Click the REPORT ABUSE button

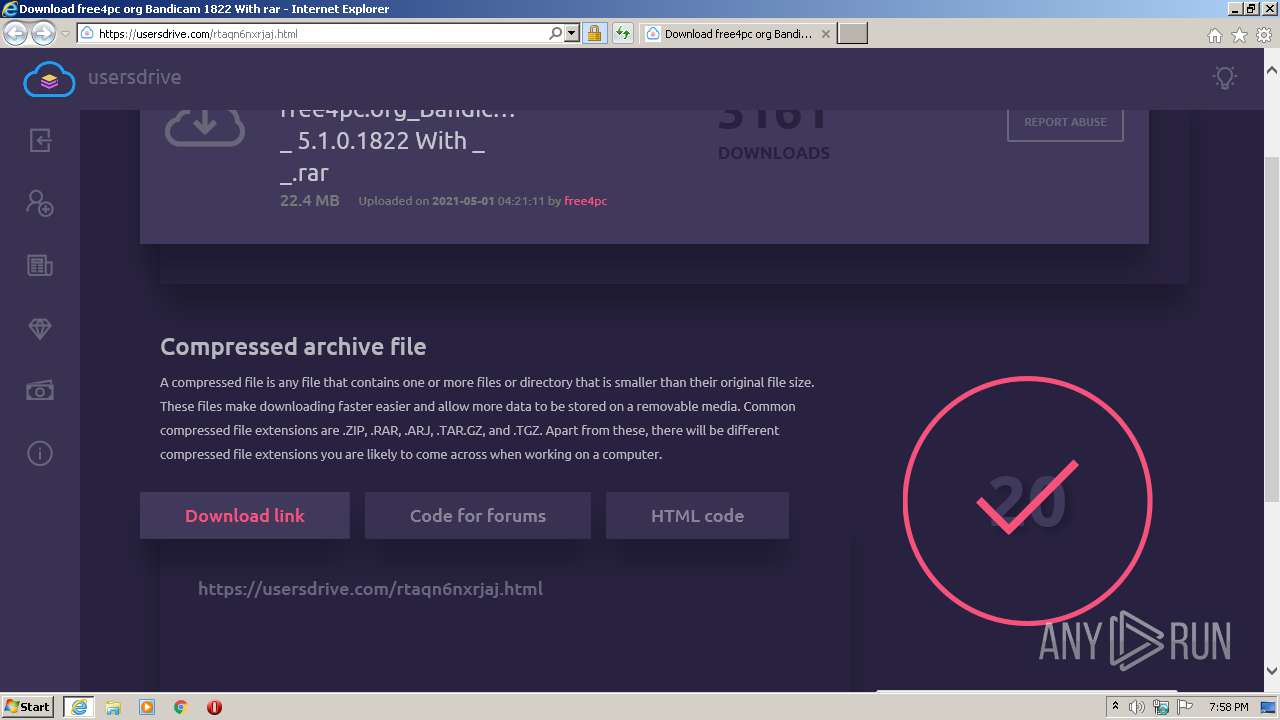[x=1065, y=122]
